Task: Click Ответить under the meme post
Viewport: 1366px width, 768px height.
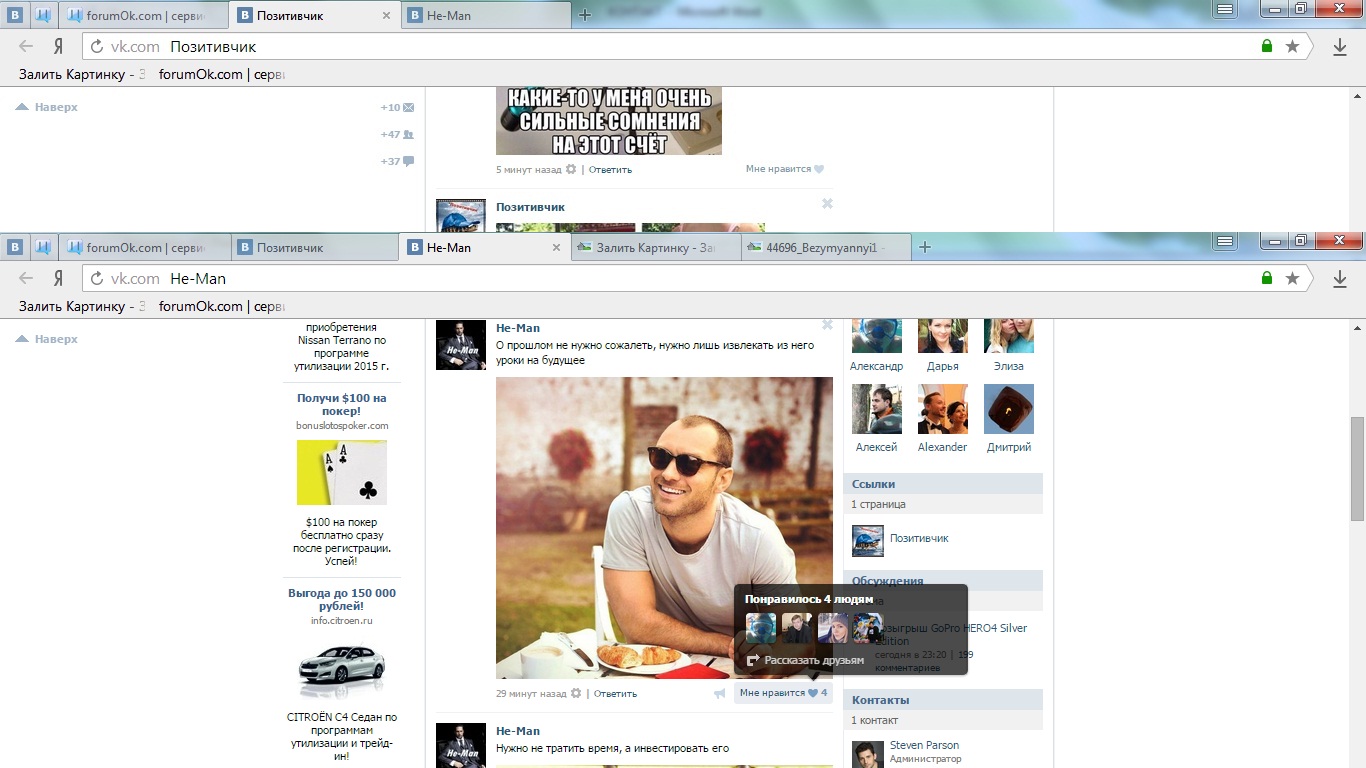Action: tap(610, 169)
